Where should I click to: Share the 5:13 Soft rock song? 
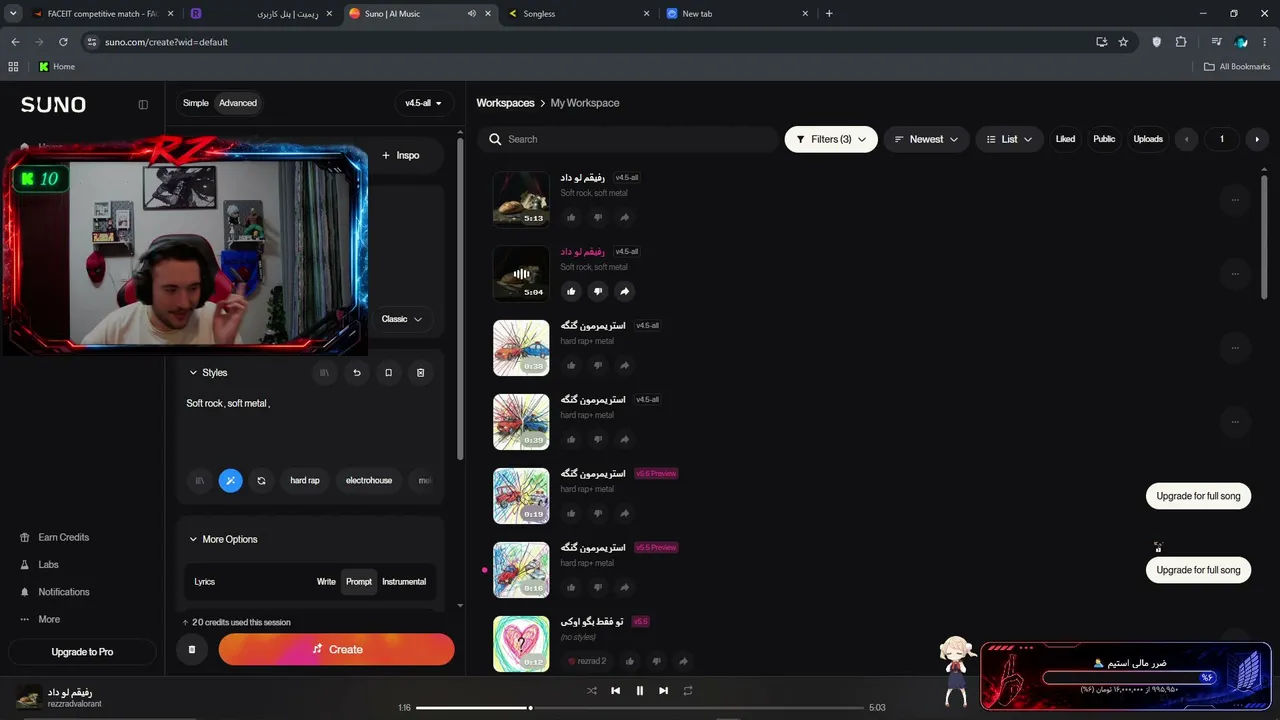(625, 217)
